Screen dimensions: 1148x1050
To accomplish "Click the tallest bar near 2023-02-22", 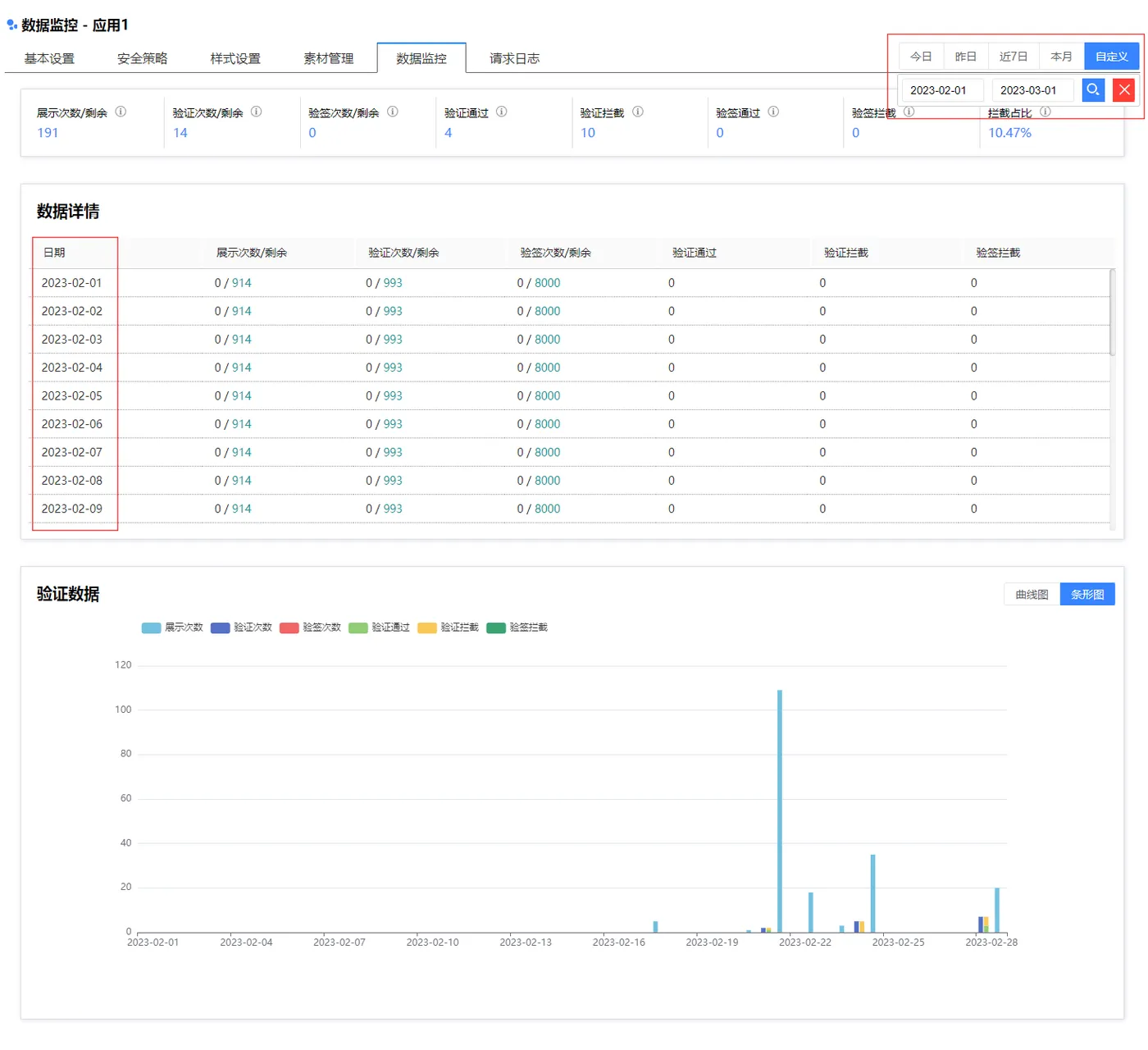I will 780,810.
